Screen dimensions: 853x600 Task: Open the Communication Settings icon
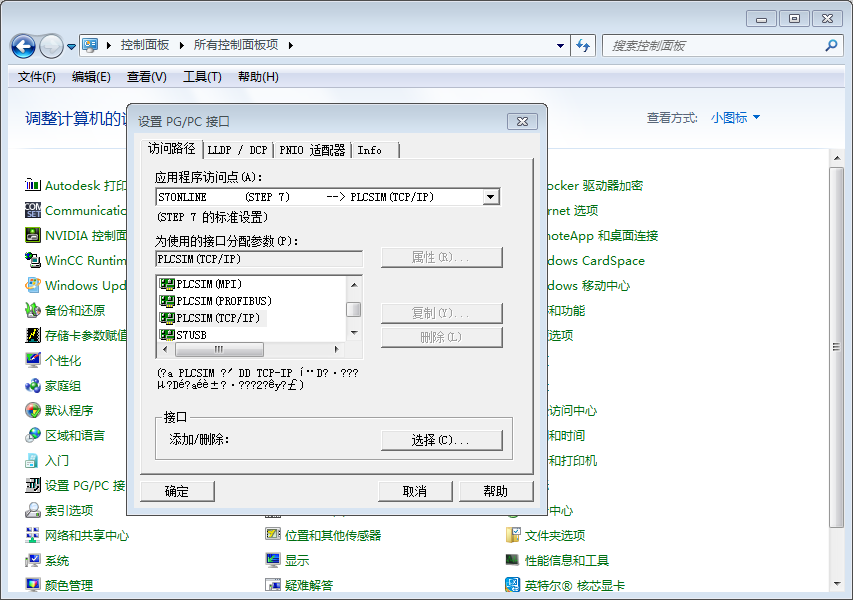point(33,210)
